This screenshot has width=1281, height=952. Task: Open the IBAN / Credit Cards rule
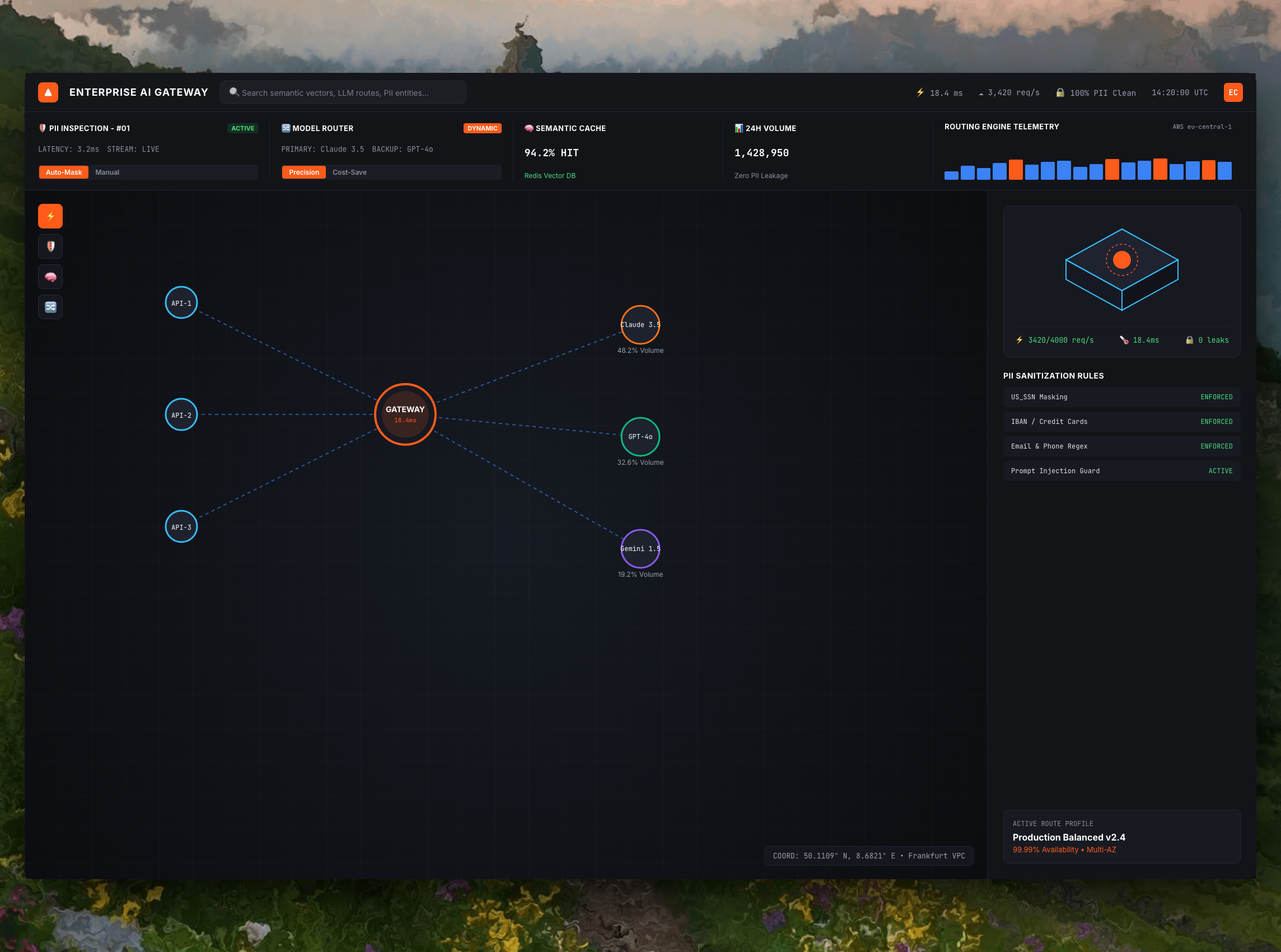[x=1121, y=422]
